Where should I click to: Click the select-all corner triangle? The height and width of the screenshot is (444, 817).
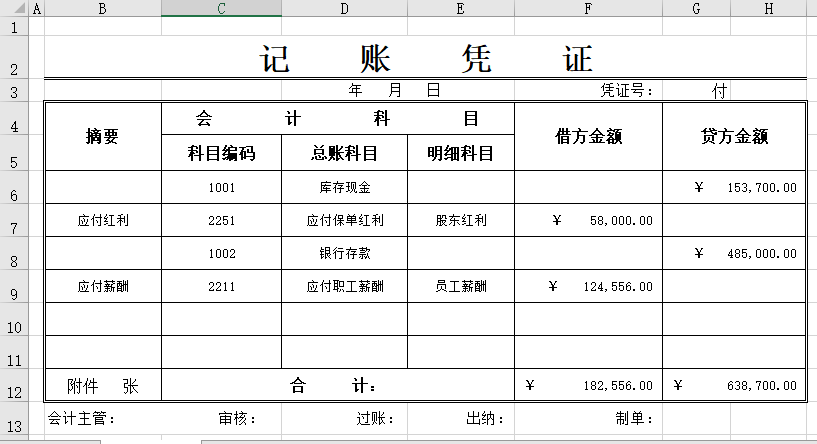tap(14, 9)
